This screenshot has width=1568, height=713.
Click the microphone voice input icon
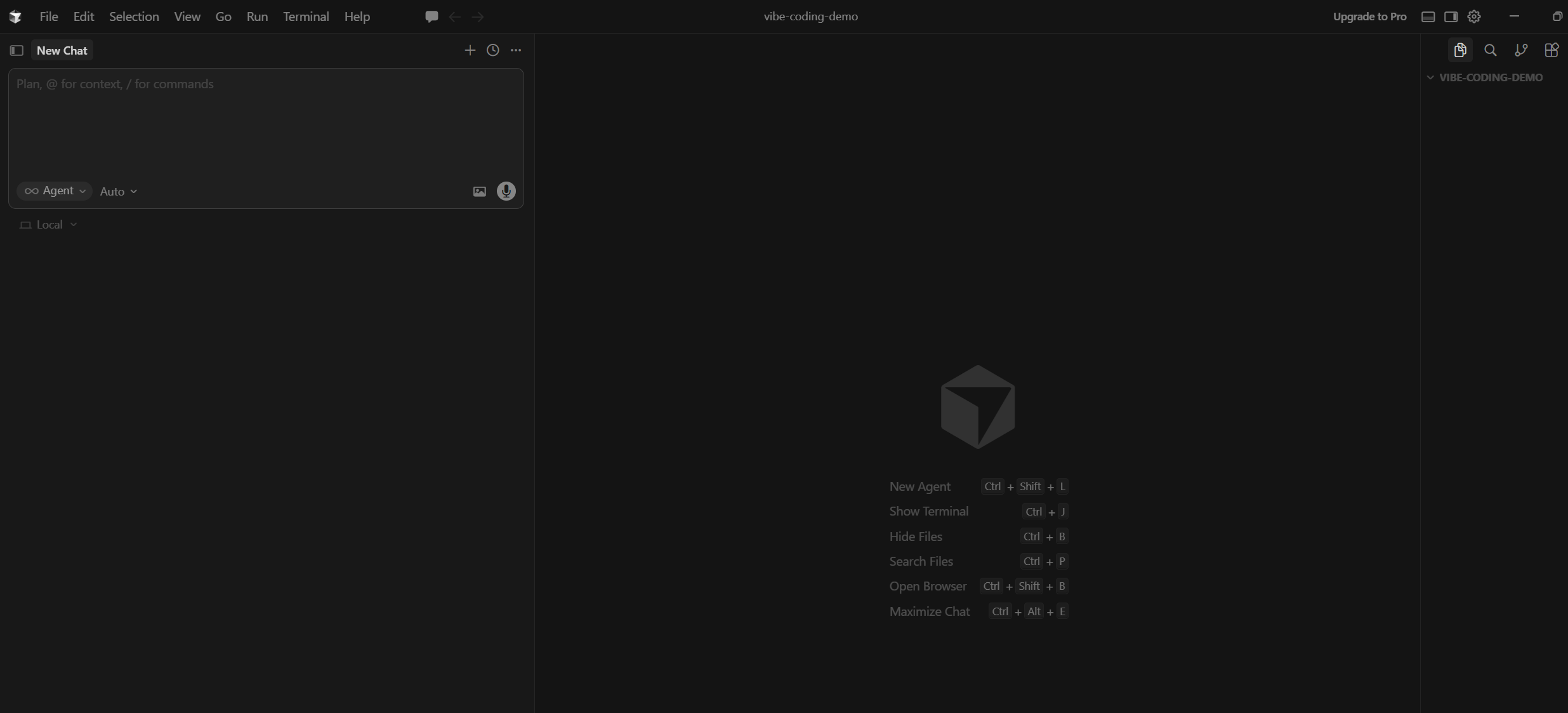[506, 191]
